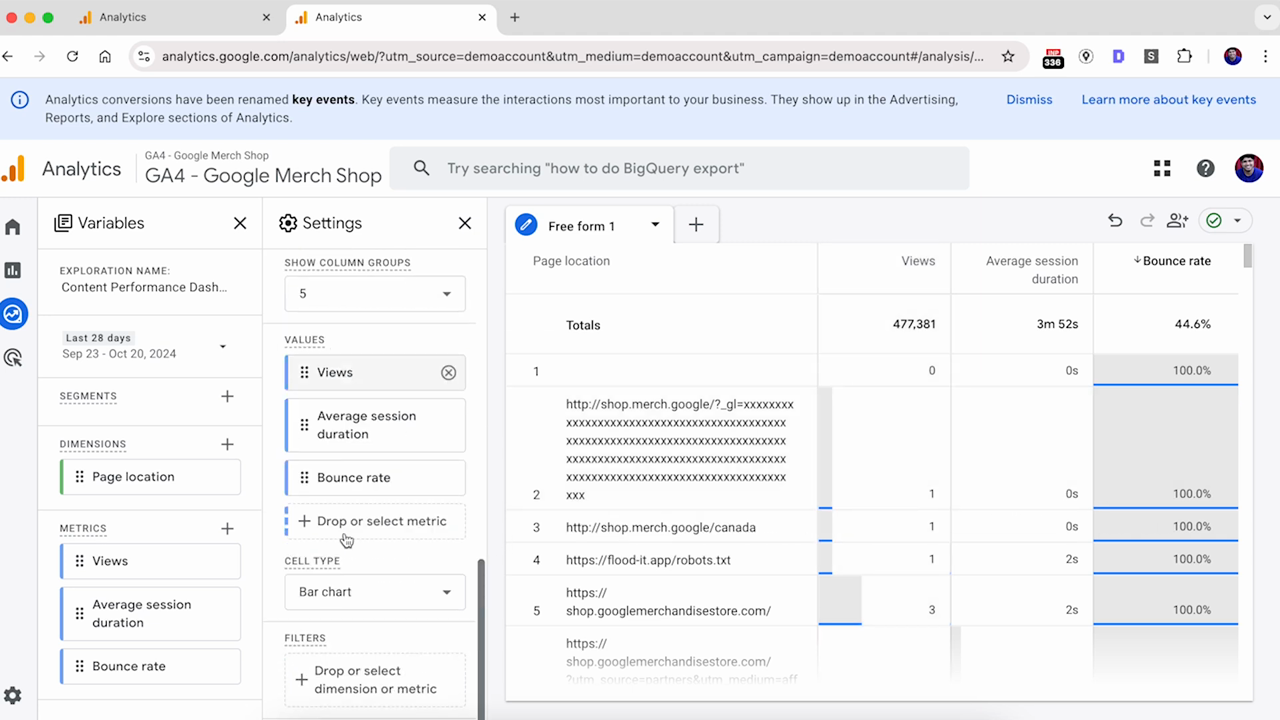Image resolution: width=1280 pixels, height=720 pixels.
Task: Click Drop or select metric in Values
Action: tap(375, 521)
